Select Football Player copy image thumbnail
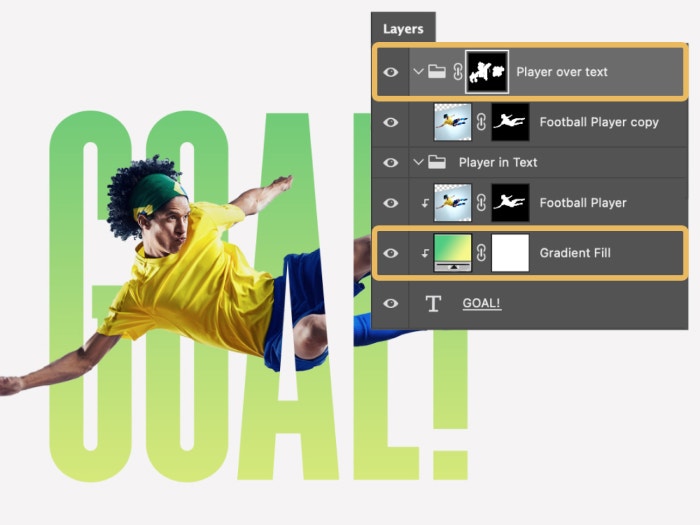The image size is (700, 525). tap(453, 122)
